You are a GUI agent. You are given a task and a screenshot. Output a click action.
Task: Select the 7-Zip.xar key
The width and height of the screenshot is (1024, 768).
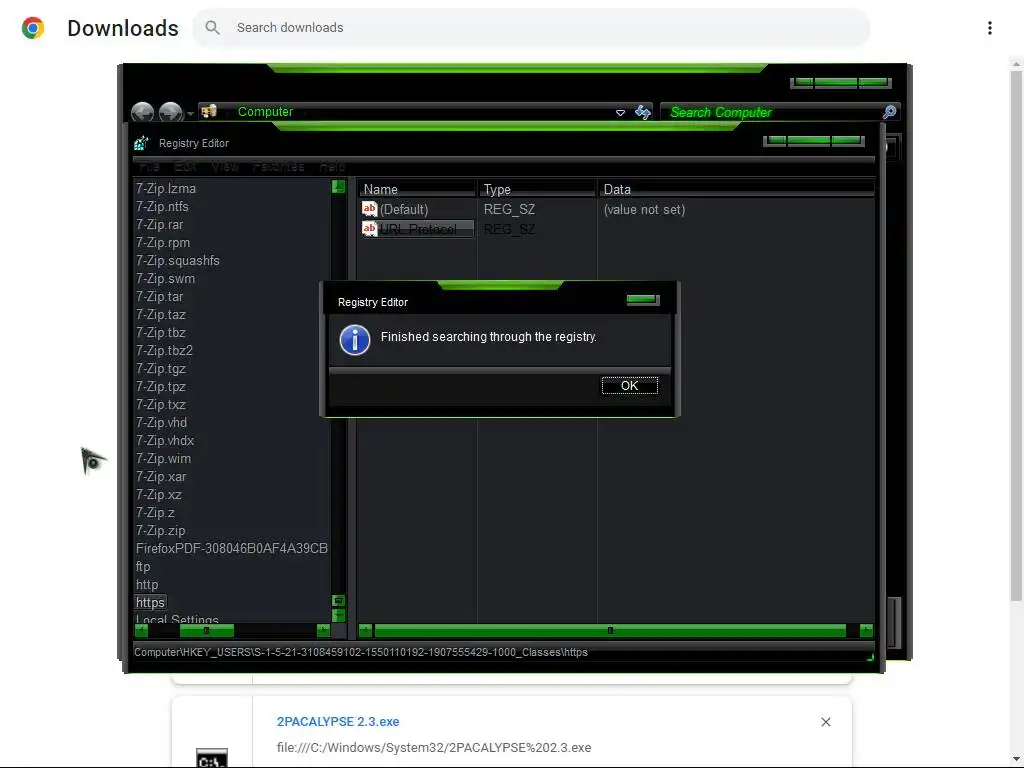161,477
